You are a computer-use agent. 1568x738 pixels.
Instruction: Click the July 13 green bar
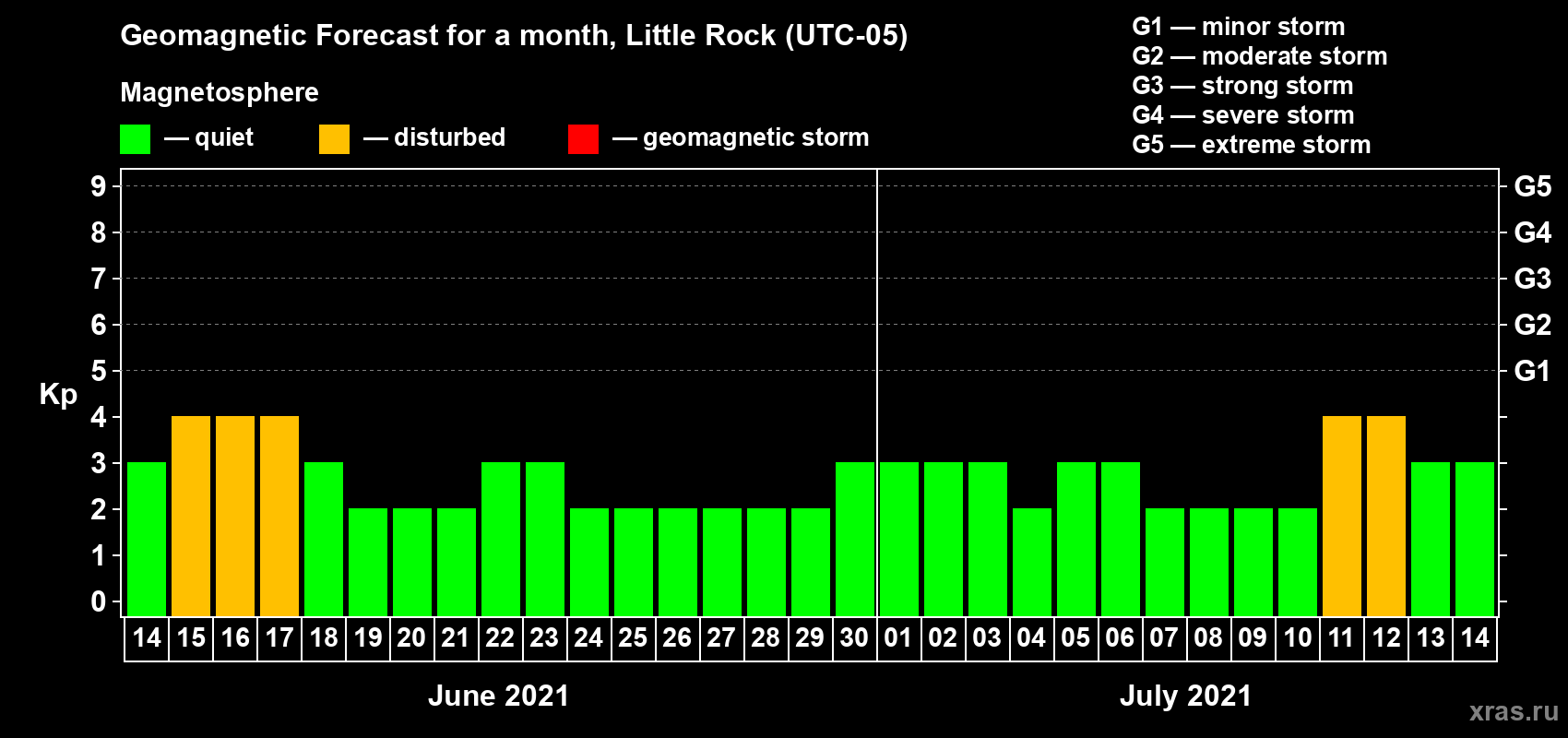pos(1431,539)
